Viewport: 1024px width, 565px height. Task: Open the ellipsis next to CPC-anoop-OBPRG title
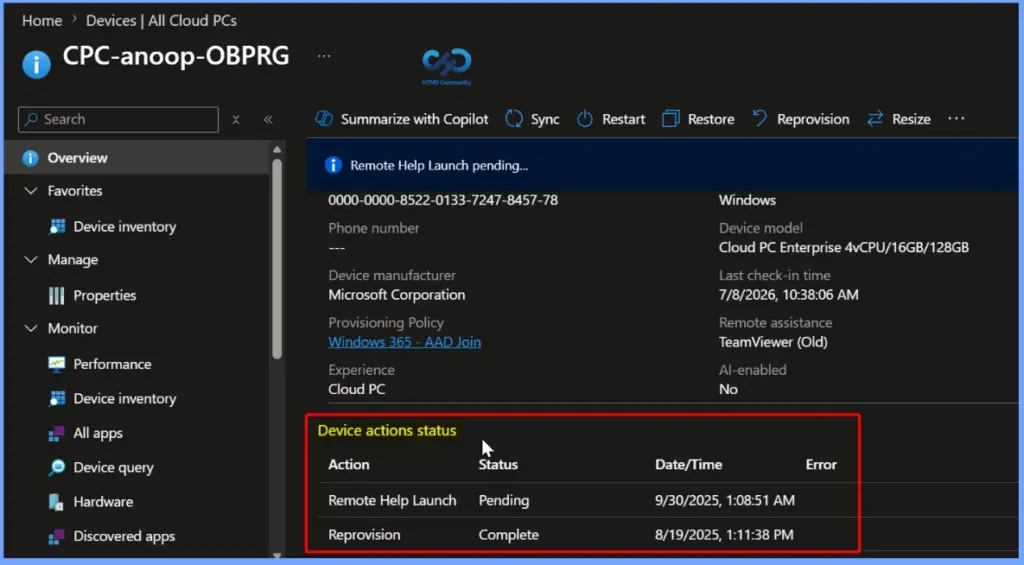(x=324, y=56)
